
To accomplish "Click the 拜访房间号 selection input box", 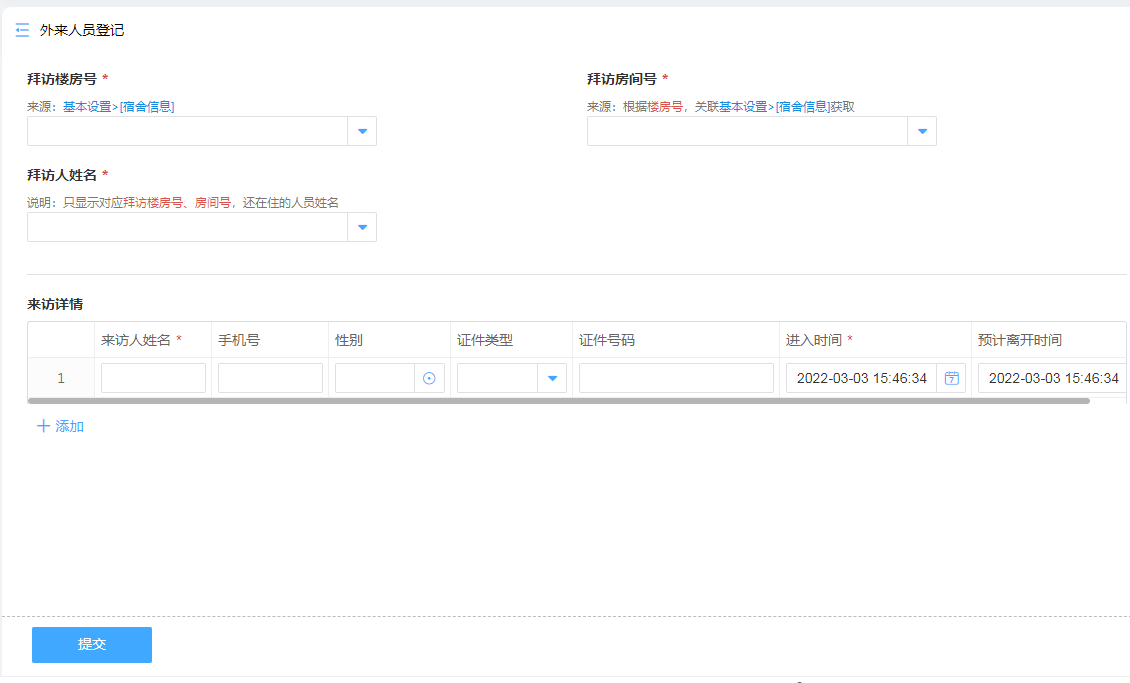I will pos(747,131).
